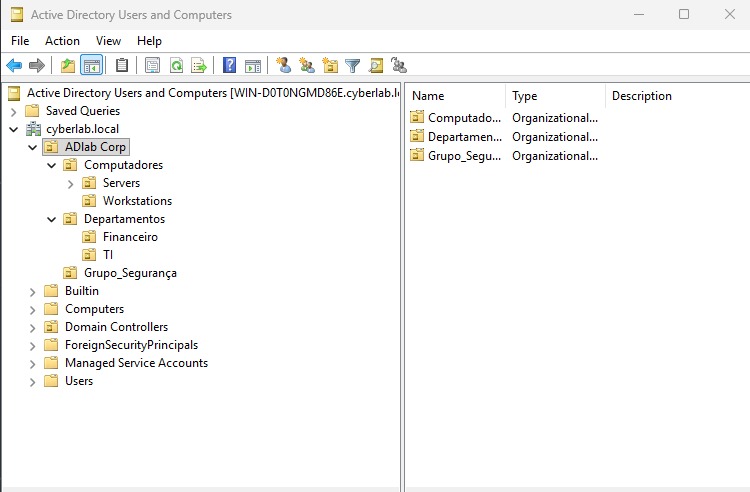Toggle the Show/Hide Action Pane icon
750x492 pixels.
pos(253,65)
